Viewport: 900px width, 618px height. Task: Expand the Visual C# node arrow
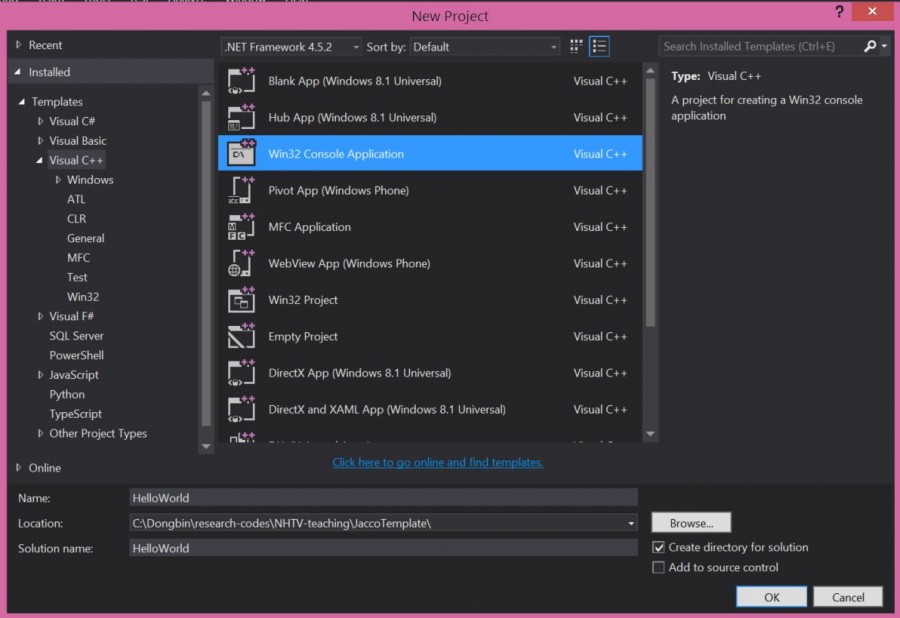40,121
